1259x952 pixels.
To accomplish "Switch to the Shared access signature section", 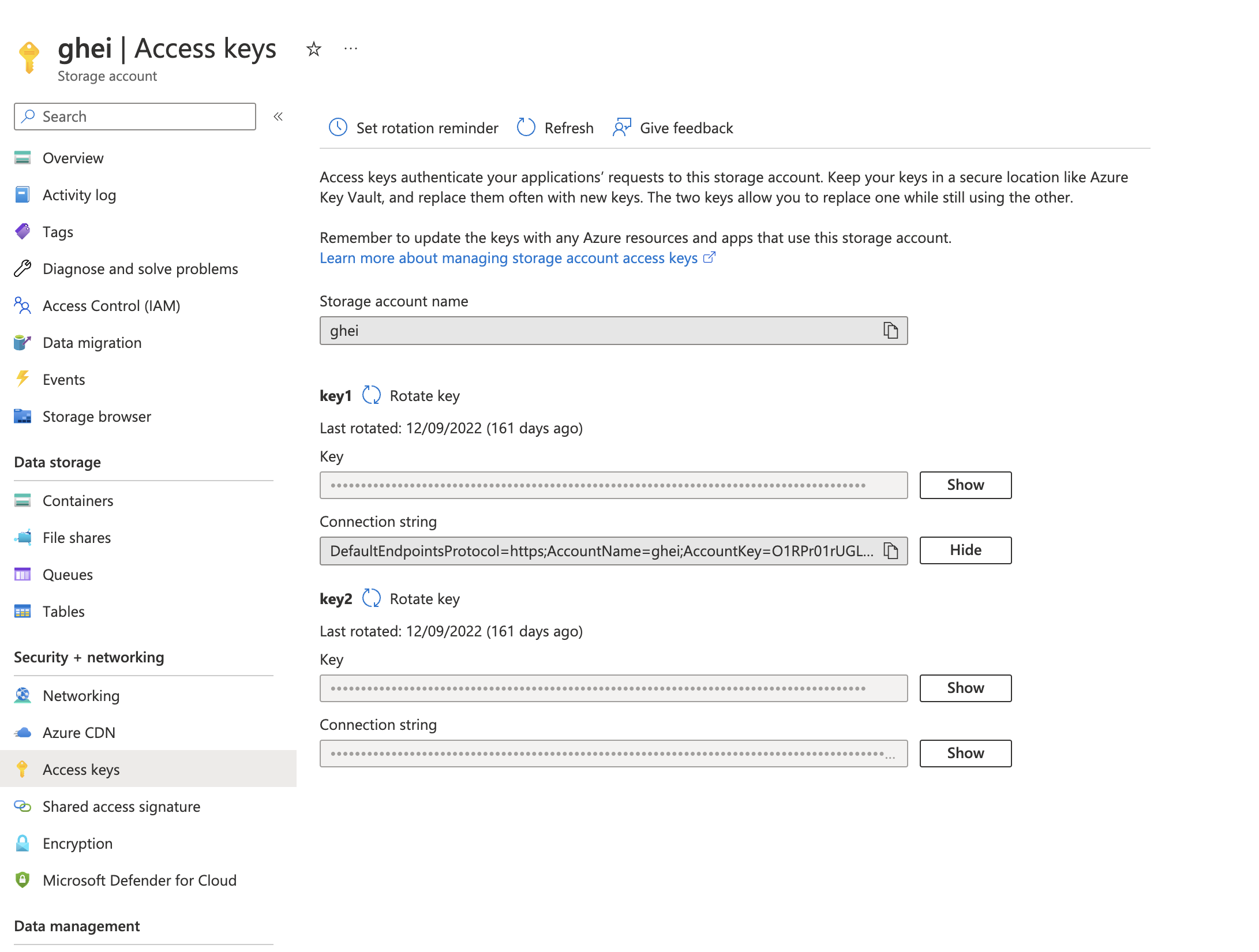I will [121, 806].
